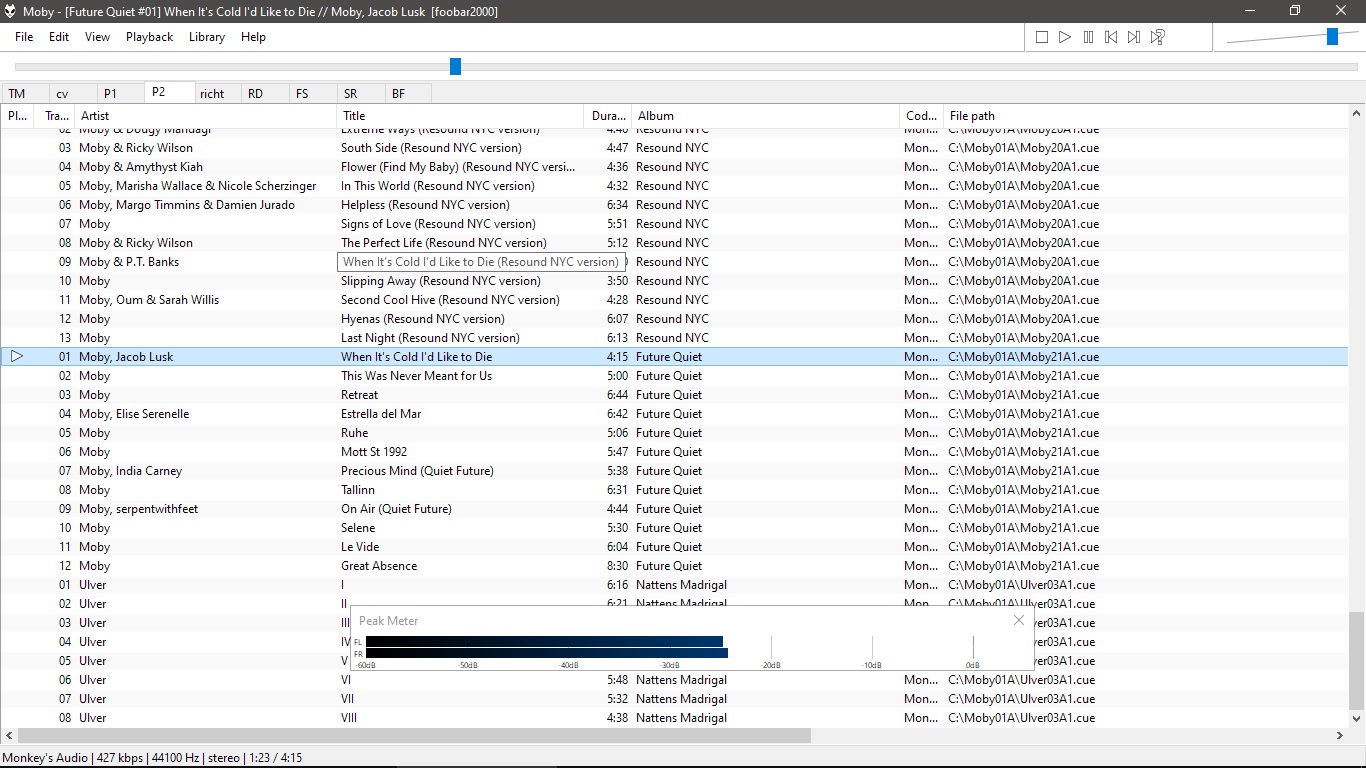Image resolution: width=1366 pixels, height=768 pixels.
Task: Click the random playback icon
Action: pyautogui.click(x=1157, y=37)
